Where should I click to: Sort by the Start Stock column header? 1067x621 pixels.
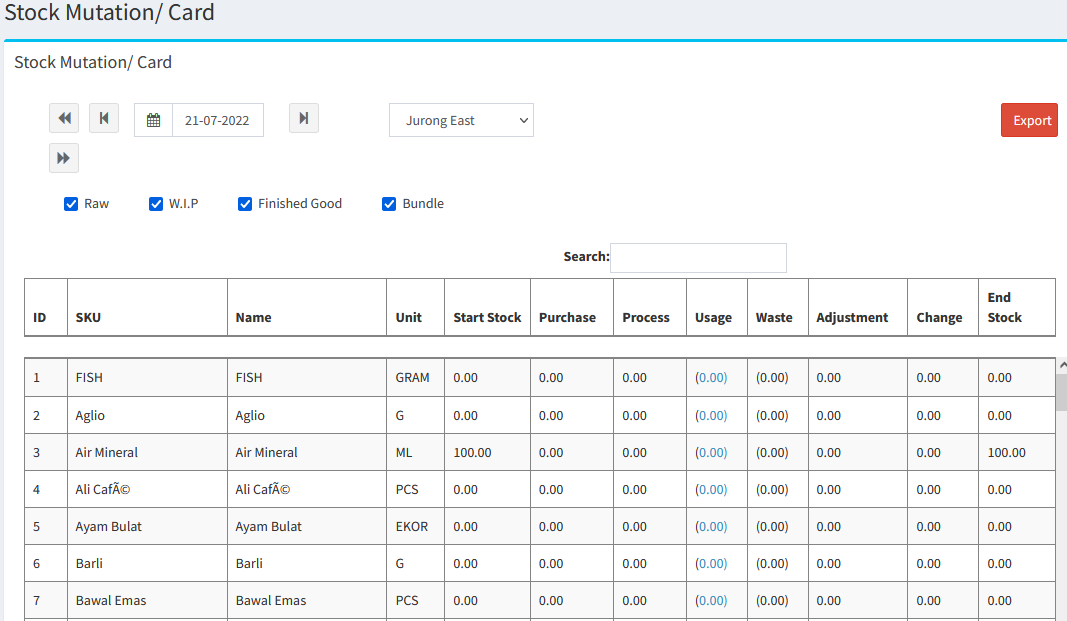tap(487, 307)
